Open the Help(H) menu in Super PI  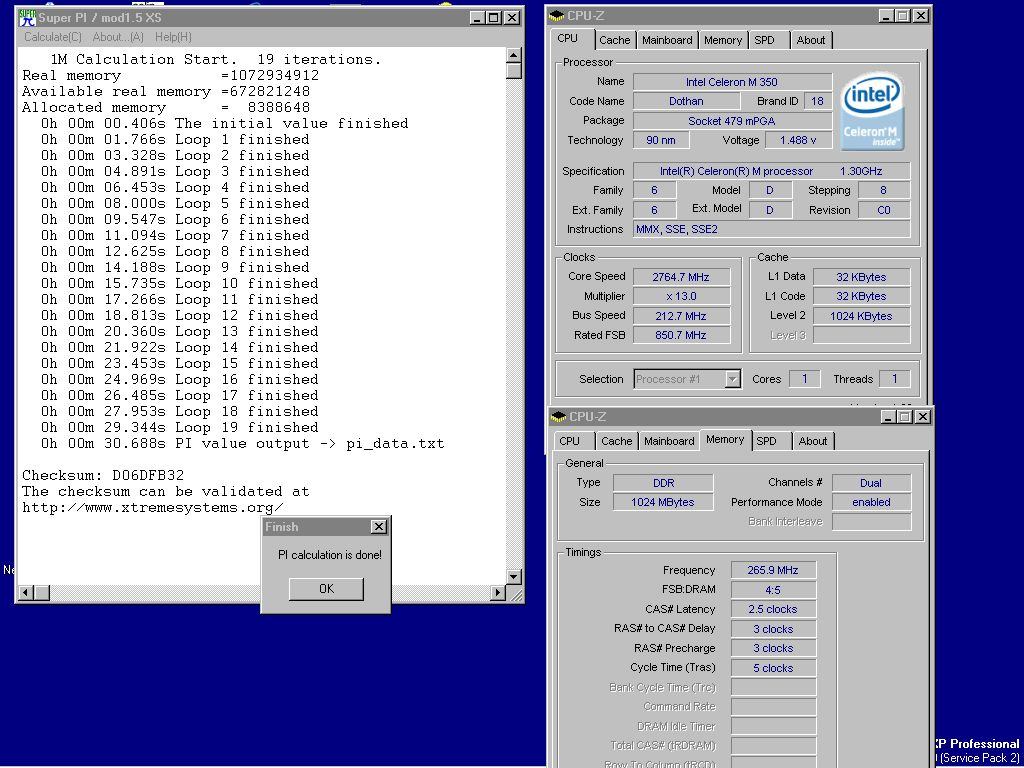(173, 37)
